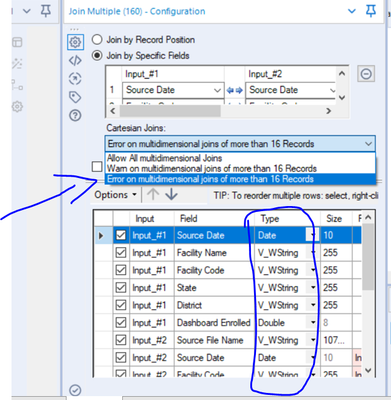Image resolution: width=391 pixels, height=400 pixels.
Task: Open the Help question mark icon
Action: (75, 115)
